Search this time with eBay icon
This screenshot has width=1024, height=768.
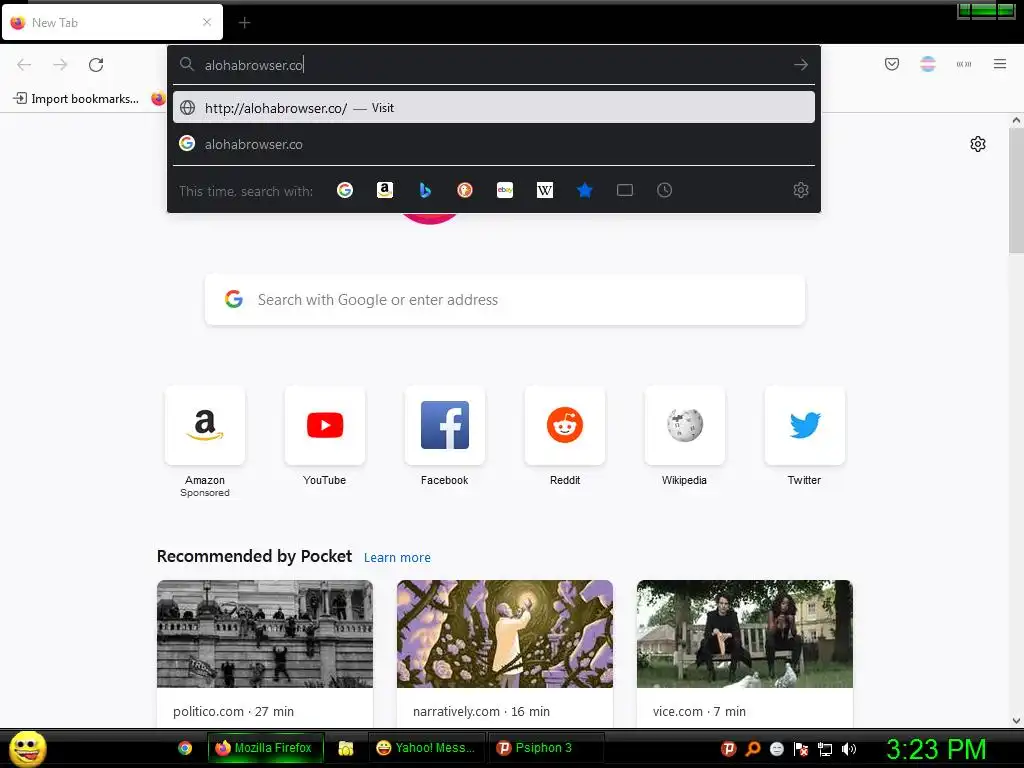(x=505, y=190)
